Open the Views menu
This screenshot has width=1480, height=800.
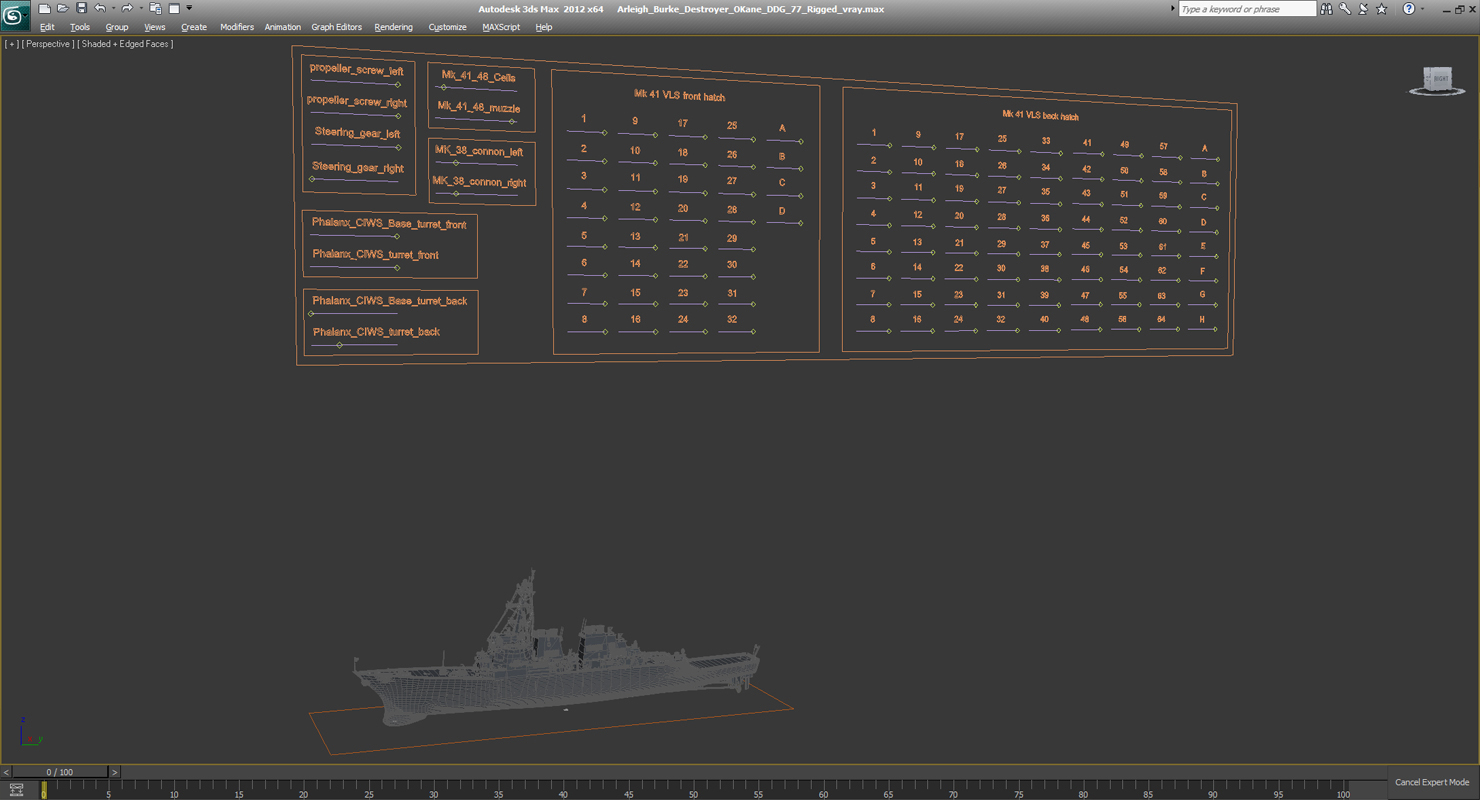click(x=155, y=27)
